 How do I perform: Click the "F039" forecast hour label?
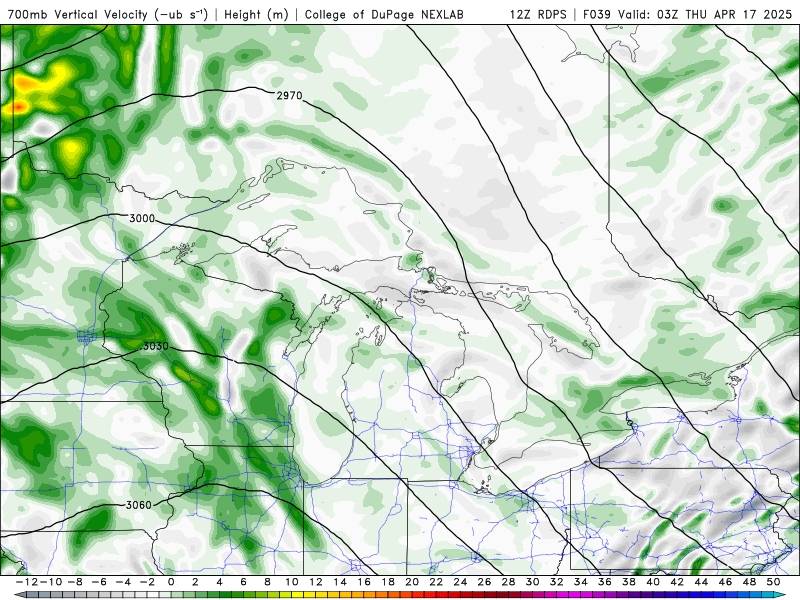click(x=596, y=14)
